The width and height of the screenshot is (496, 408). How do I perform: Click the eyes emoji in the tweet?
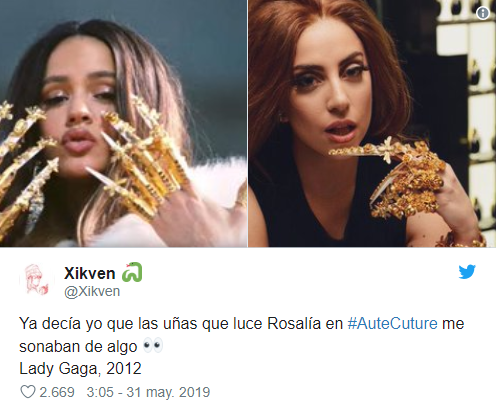[x=153, y=346]
